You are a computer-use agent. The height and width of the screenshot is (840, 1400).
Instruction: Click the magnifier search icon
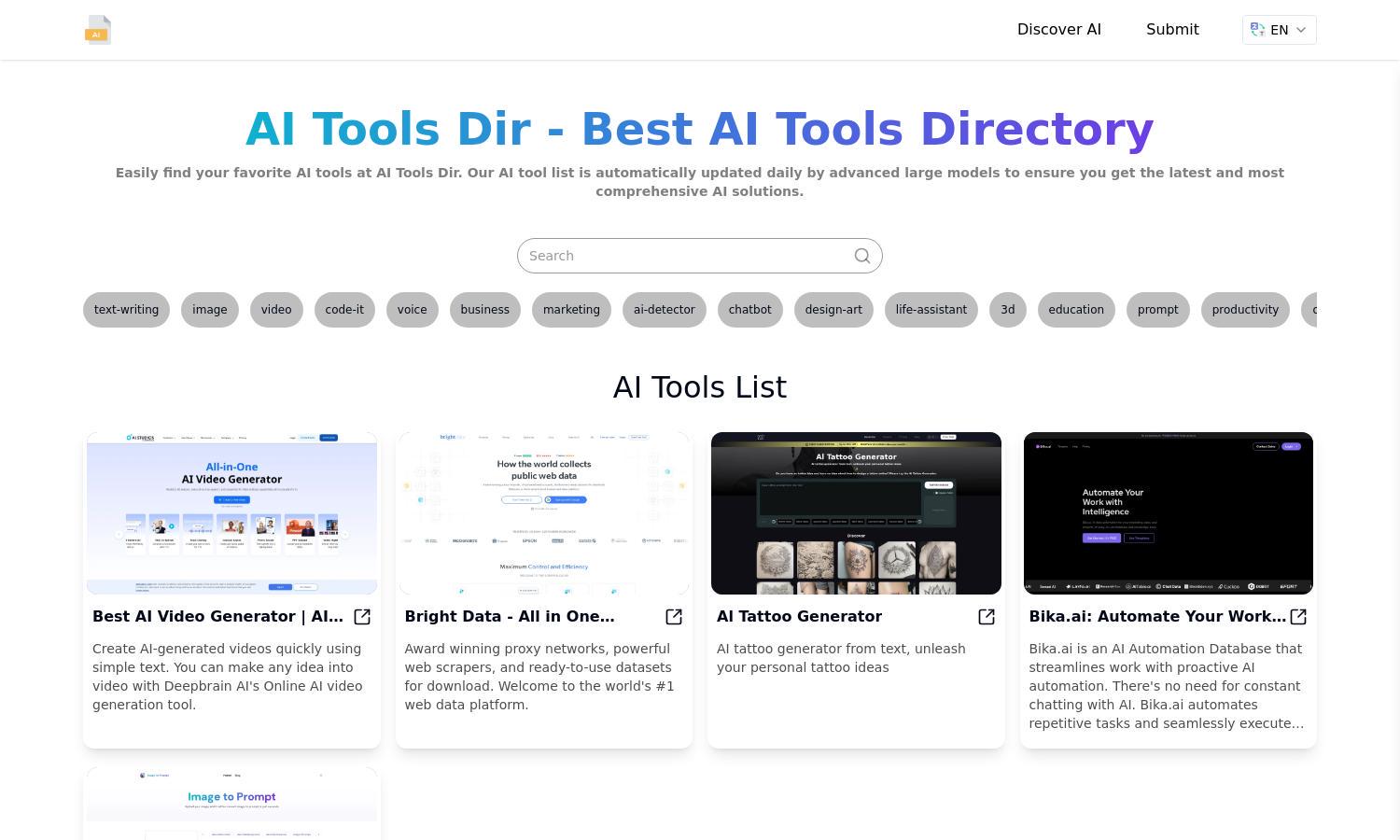pos(862,256)
